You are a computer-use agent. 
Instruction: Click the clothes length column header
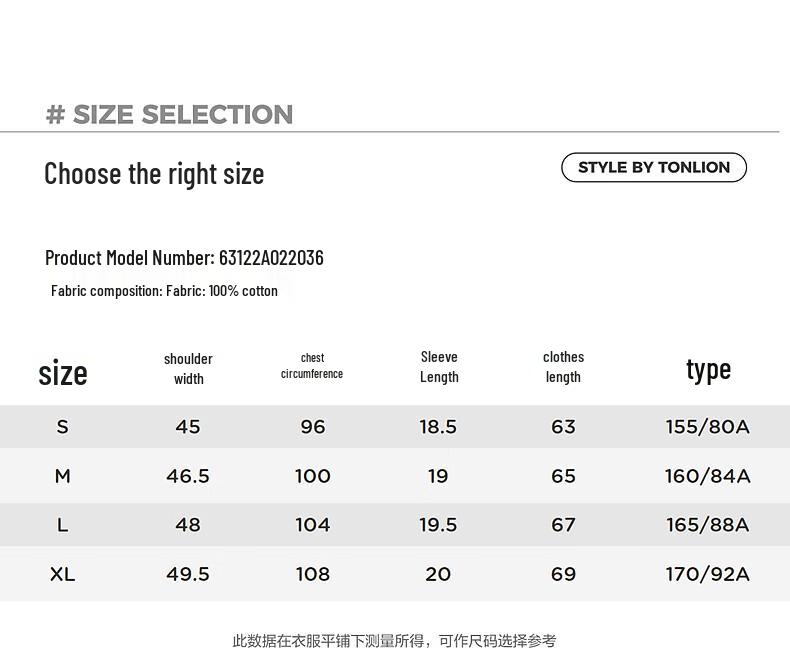point(563,367)
